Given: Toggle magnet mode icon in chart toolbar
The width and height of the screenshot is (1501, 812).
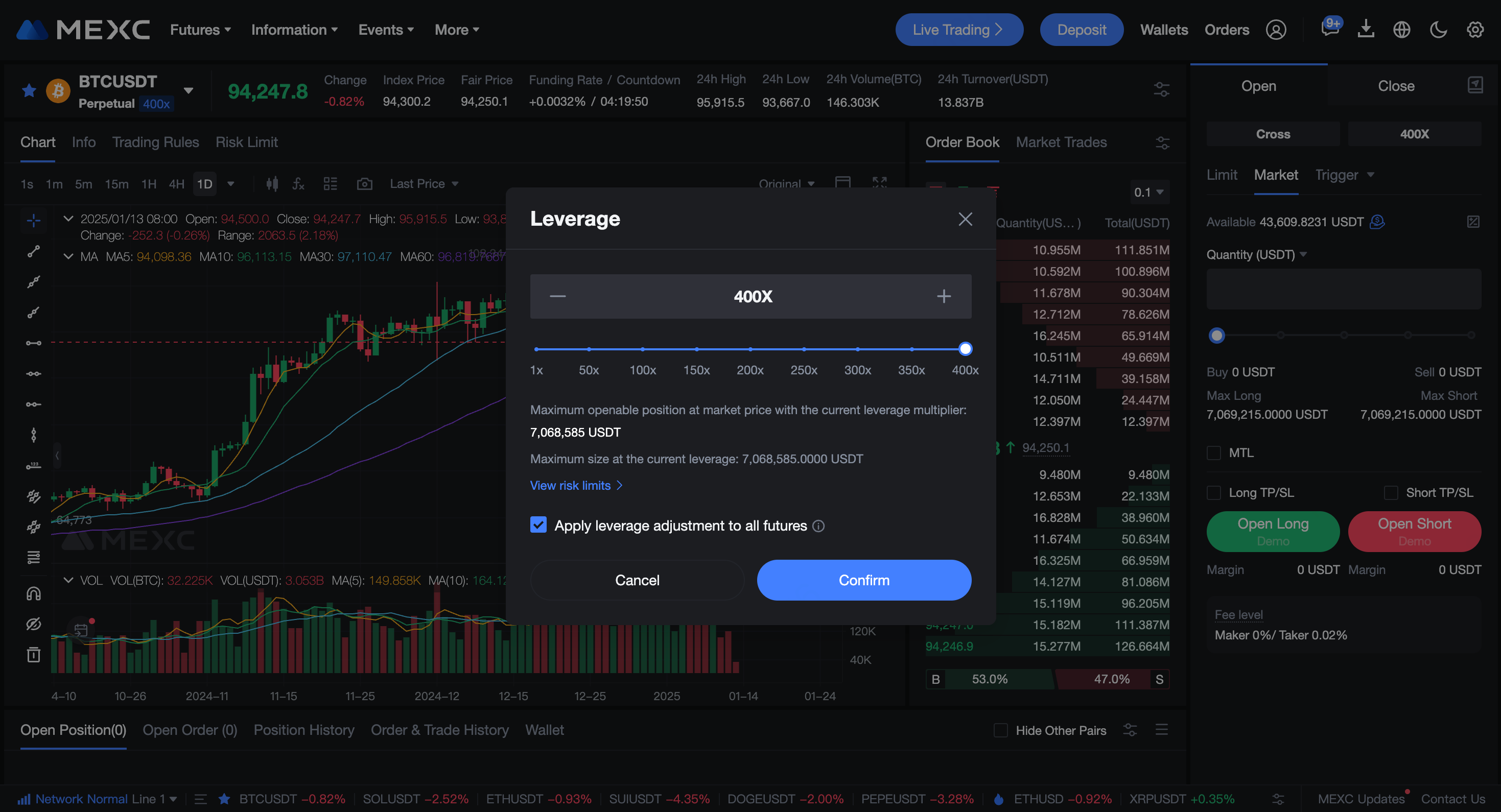Looking at the screenshot, I should [x=34, y=593].
